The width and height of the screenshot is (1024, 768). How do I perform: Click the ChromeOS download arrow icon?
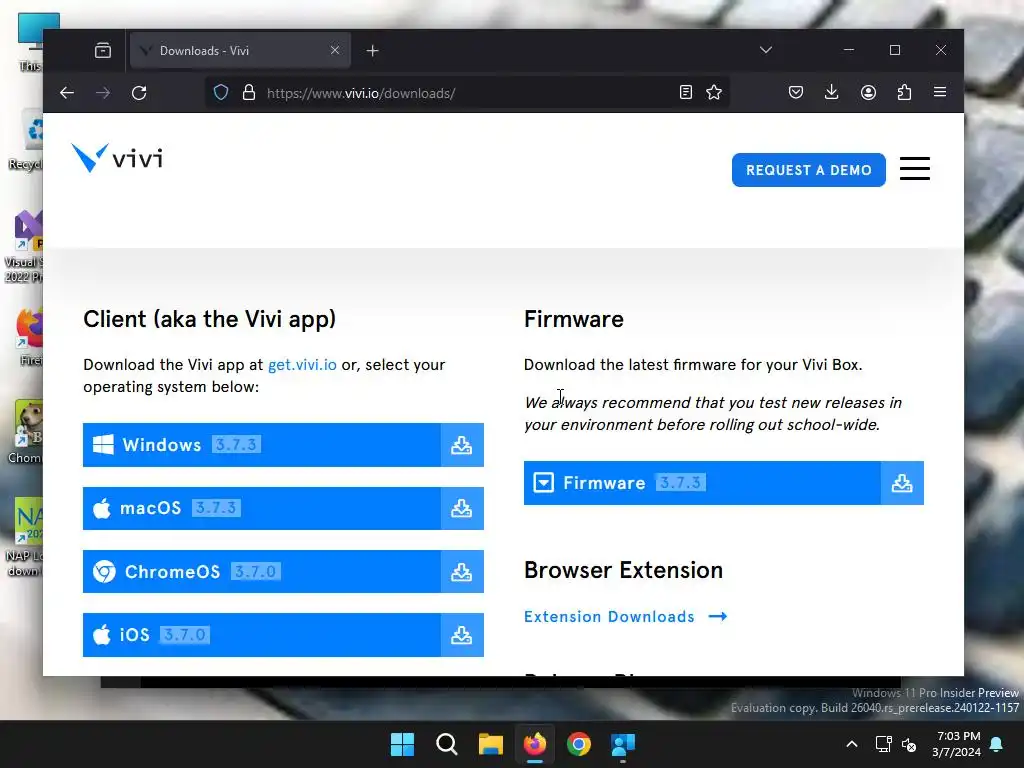462,572
